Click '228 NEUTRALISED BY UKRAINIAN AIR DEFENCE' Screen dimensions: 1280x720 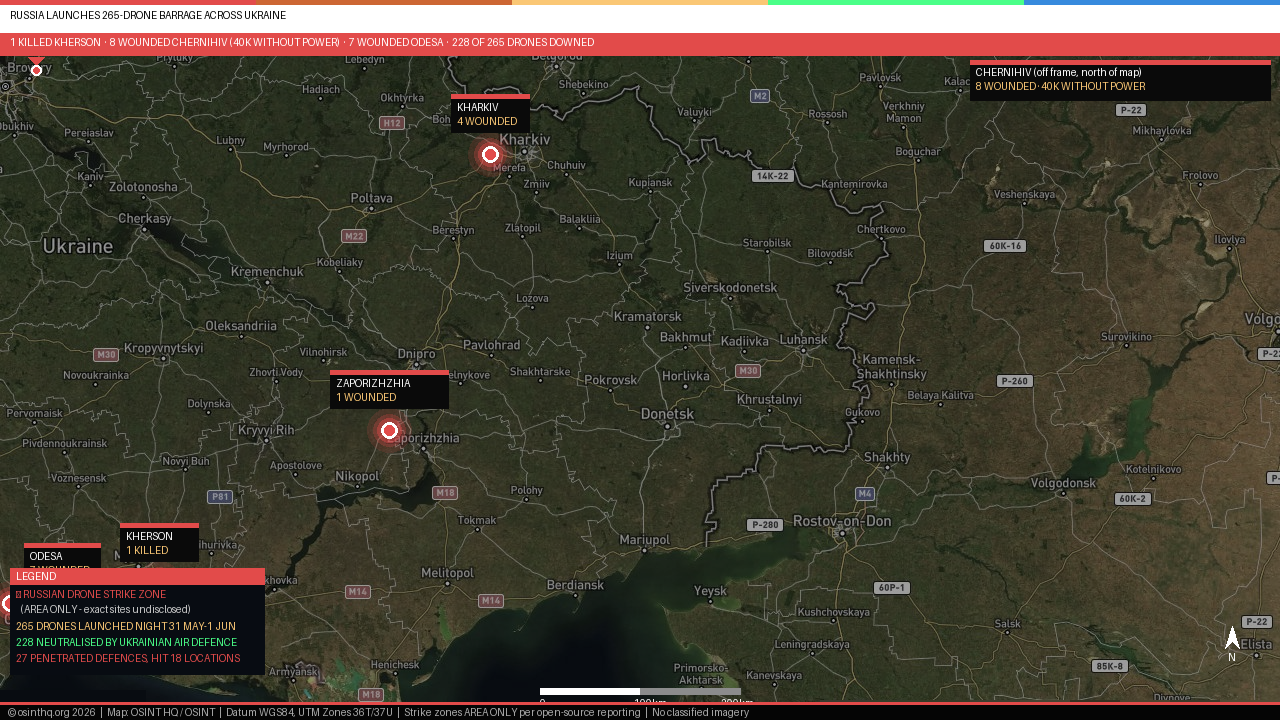[x=126, y=642]
